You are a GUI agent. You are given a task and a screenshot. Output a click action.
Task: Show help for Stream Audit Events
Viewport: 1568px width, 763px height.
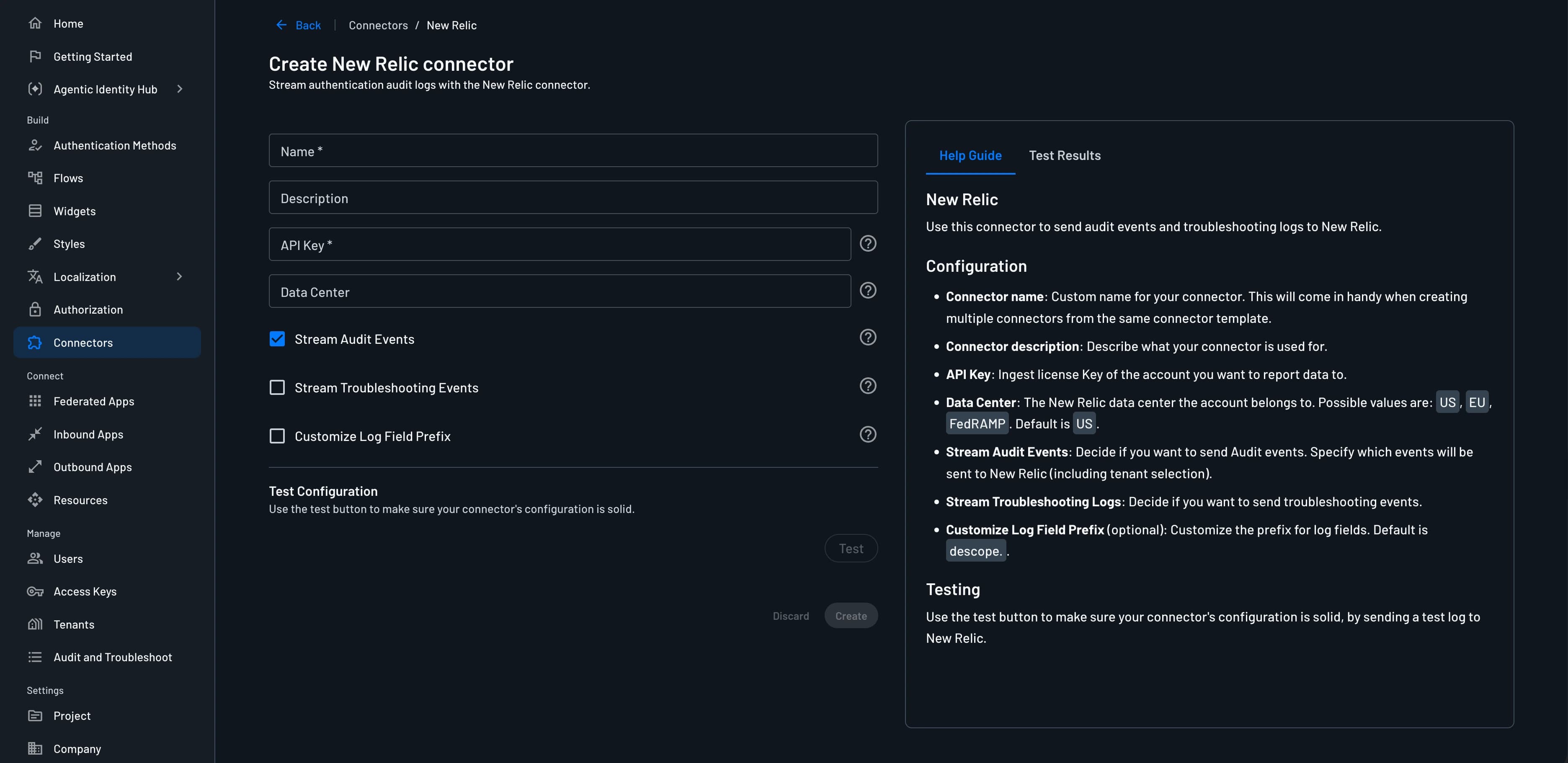(x=868, y=337)
